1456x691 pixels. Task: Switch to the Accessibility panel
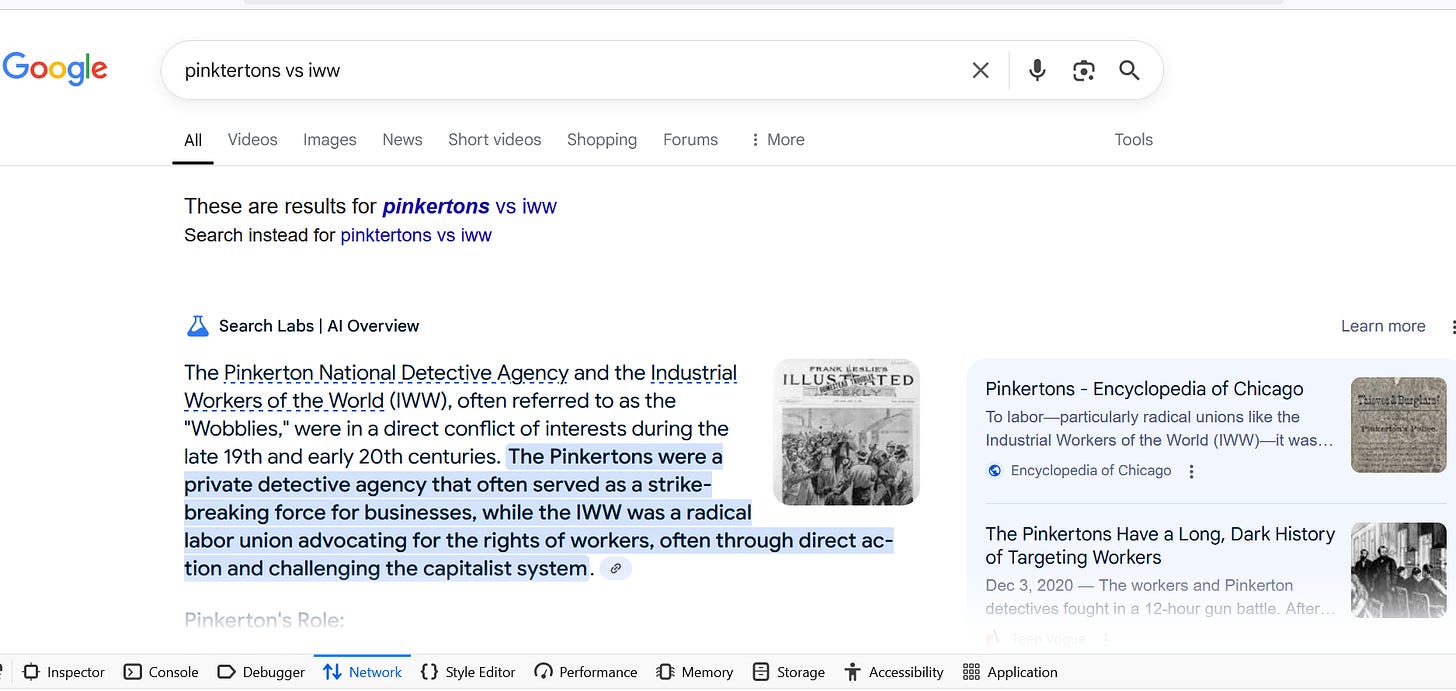click(x=894, y=672)
